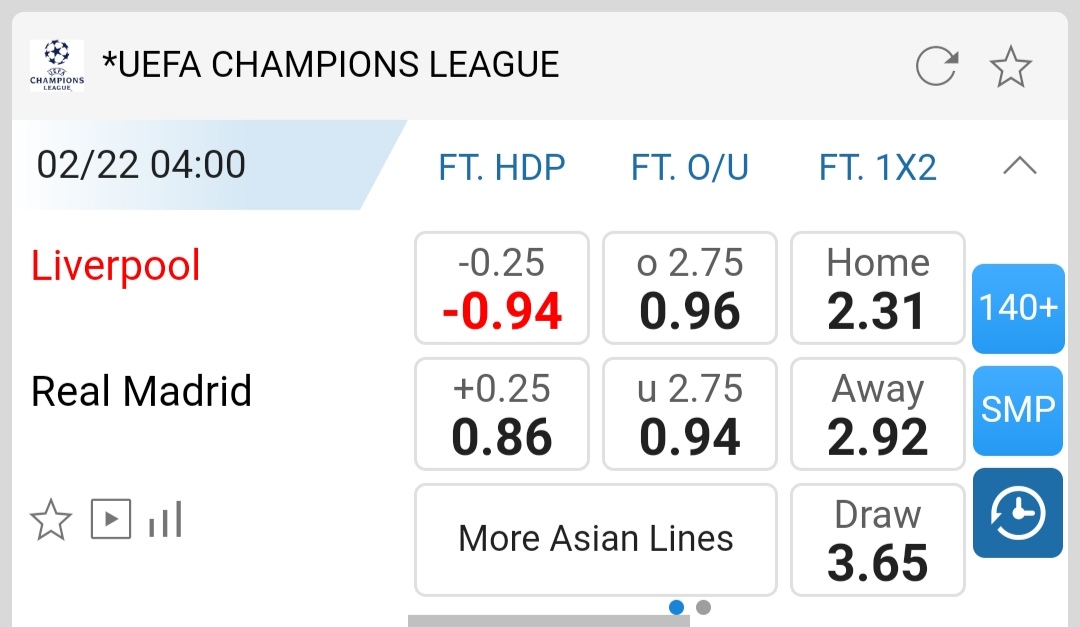Bet on over 2.75 goals
Viewport: 1080px width, 627px height.
[x=690, y=288]
